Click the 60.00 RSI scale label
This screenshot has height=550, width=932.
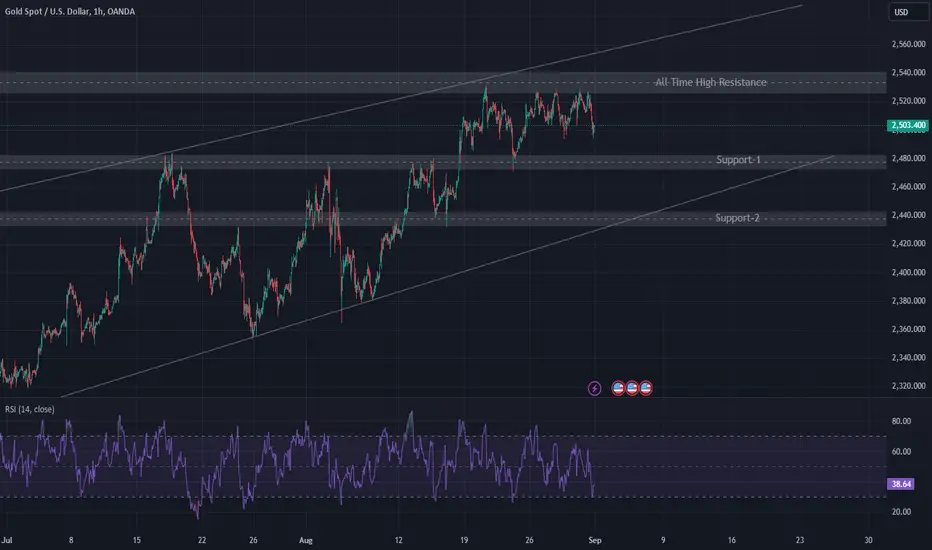tap(901, 451)
